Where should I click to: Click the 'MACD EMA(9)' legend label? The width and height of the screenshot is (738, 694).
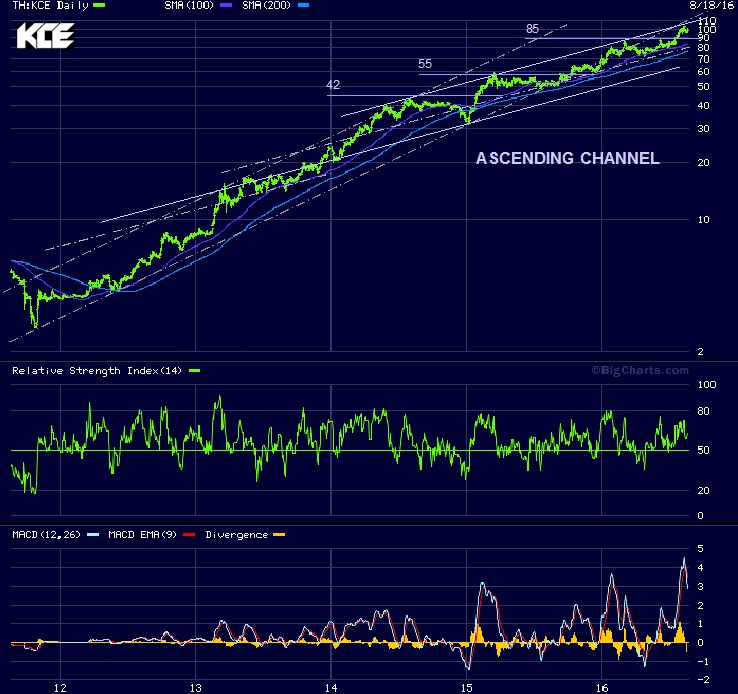(143, 534)
